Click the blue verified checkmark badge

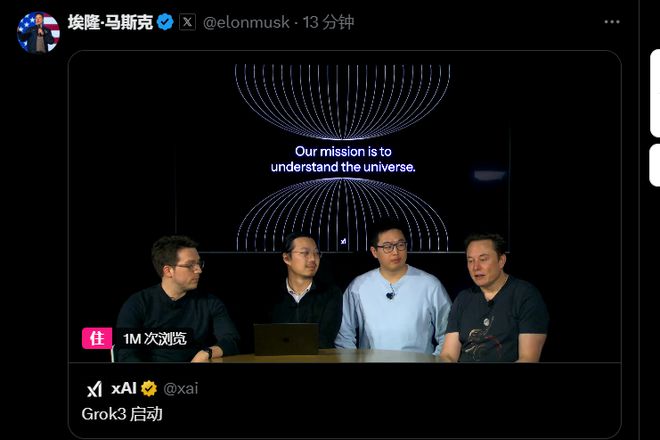(x=165, y=22)
